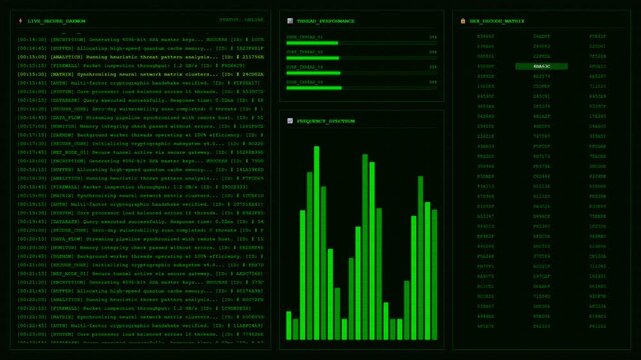The height and width of the screenshot is (360, 641).
Task: Select the 00:16:45 DATA_FLOW log line
Action: (x=141, y=118)
